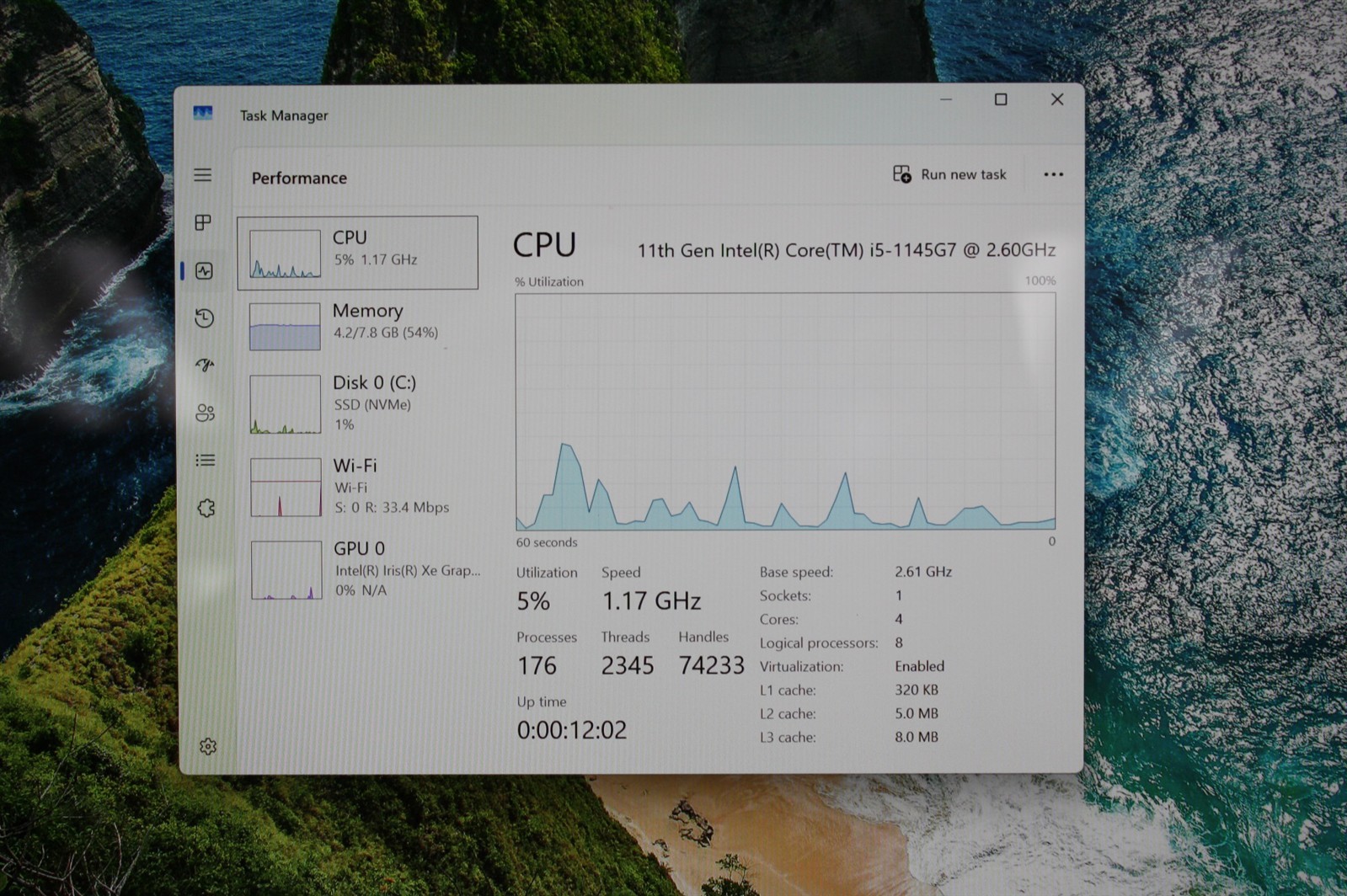Click the Up time value 0:00:12:02
The height and width of the screenshot is (896, 1347).
point(572,729)
